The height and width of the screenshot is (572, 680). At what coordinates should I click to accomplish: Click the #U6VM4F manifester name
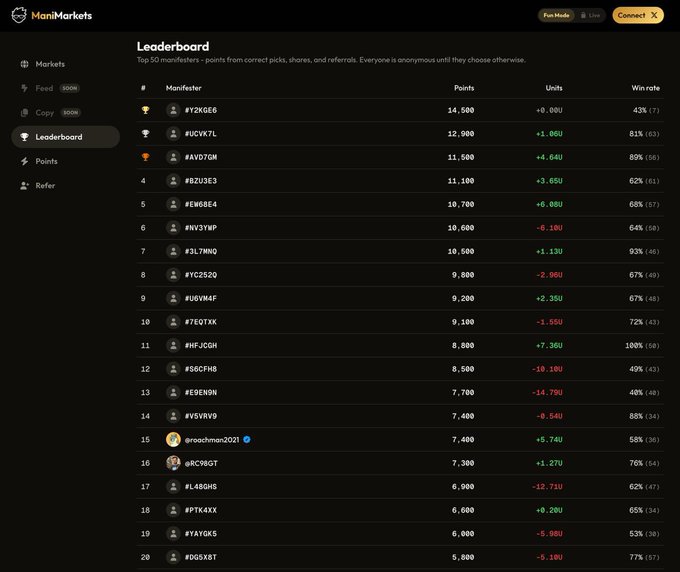[x=201, y=298]
